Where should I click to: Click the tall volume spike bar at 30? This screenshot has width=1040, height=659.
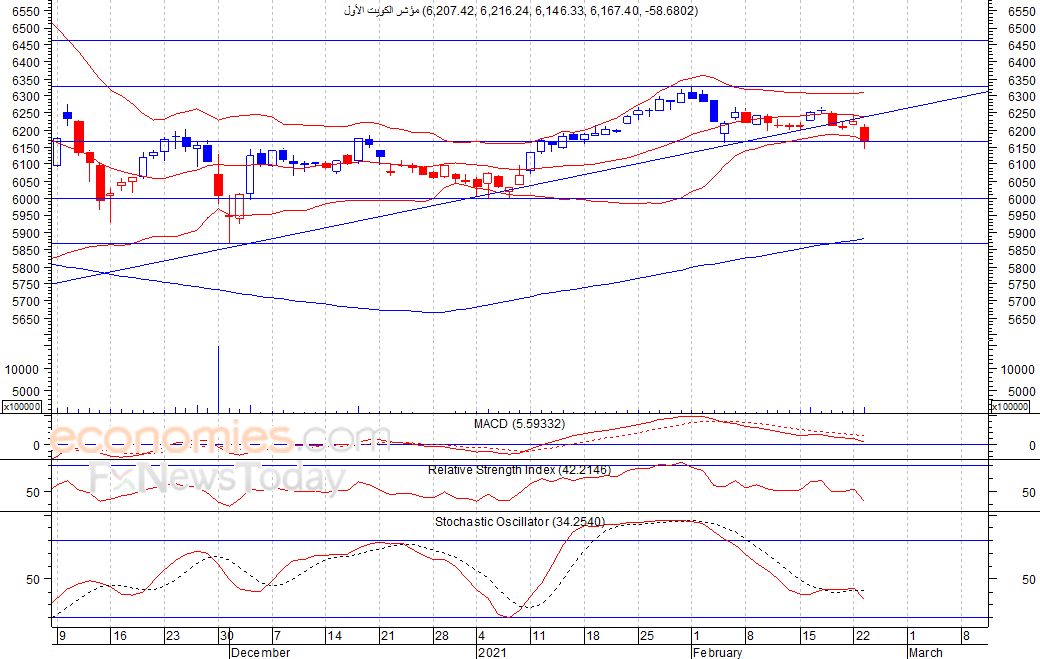(x=218, y=379)
